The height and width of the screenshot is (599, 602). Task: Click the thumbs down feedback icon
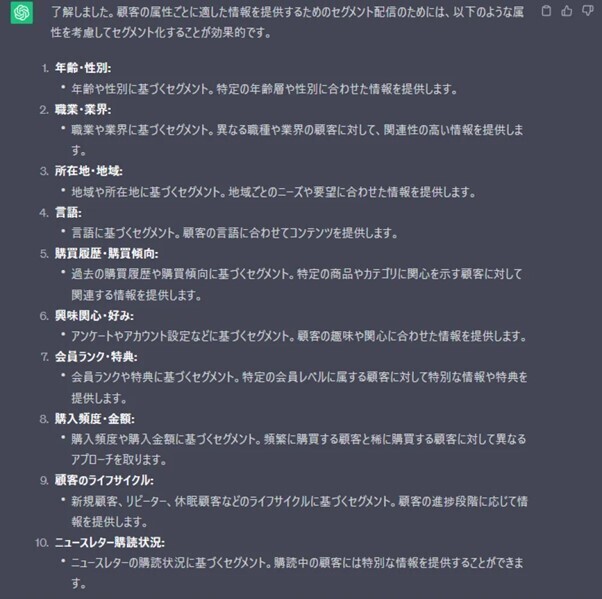(587, 11)
